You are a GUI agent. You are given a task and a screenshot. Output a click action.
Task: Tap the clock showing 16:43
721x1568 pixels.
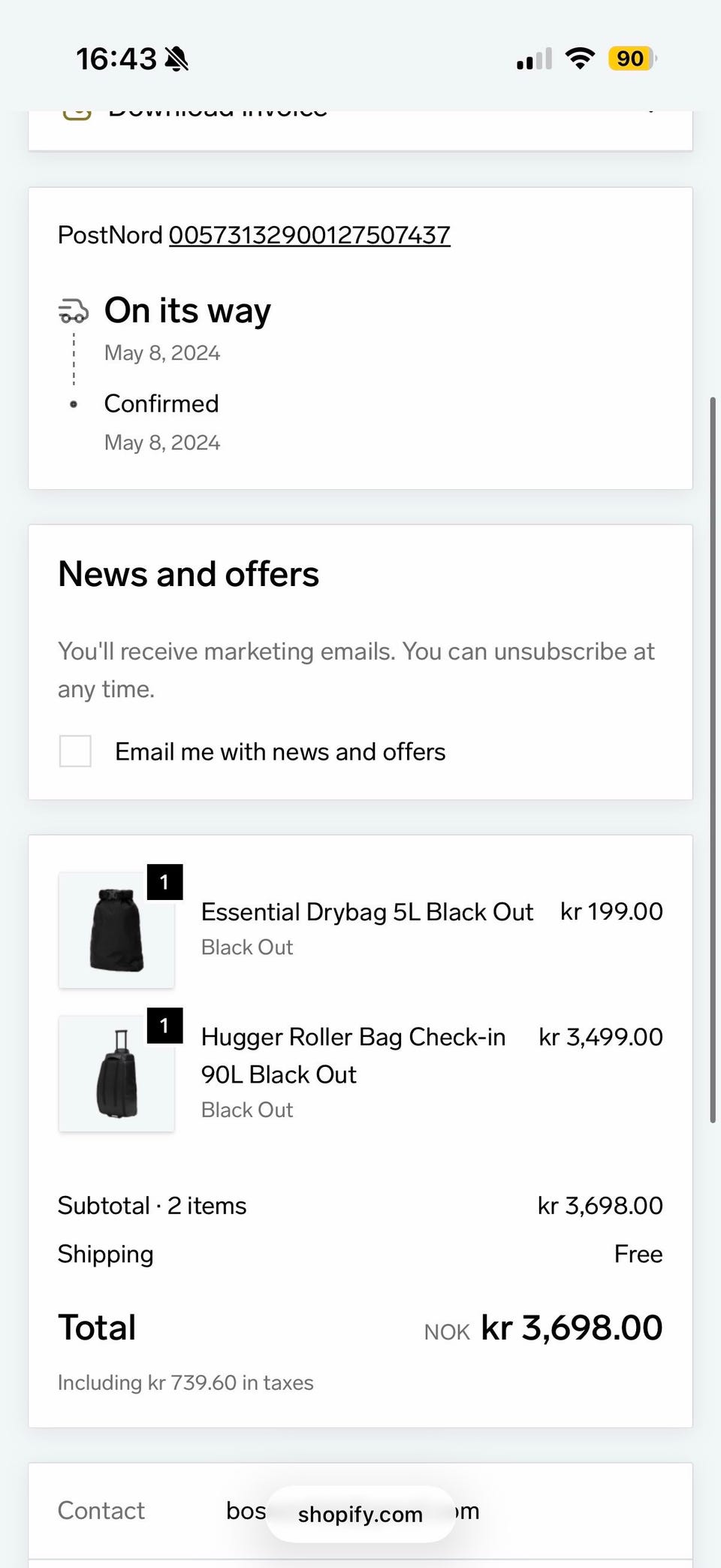tap(116, 59)
